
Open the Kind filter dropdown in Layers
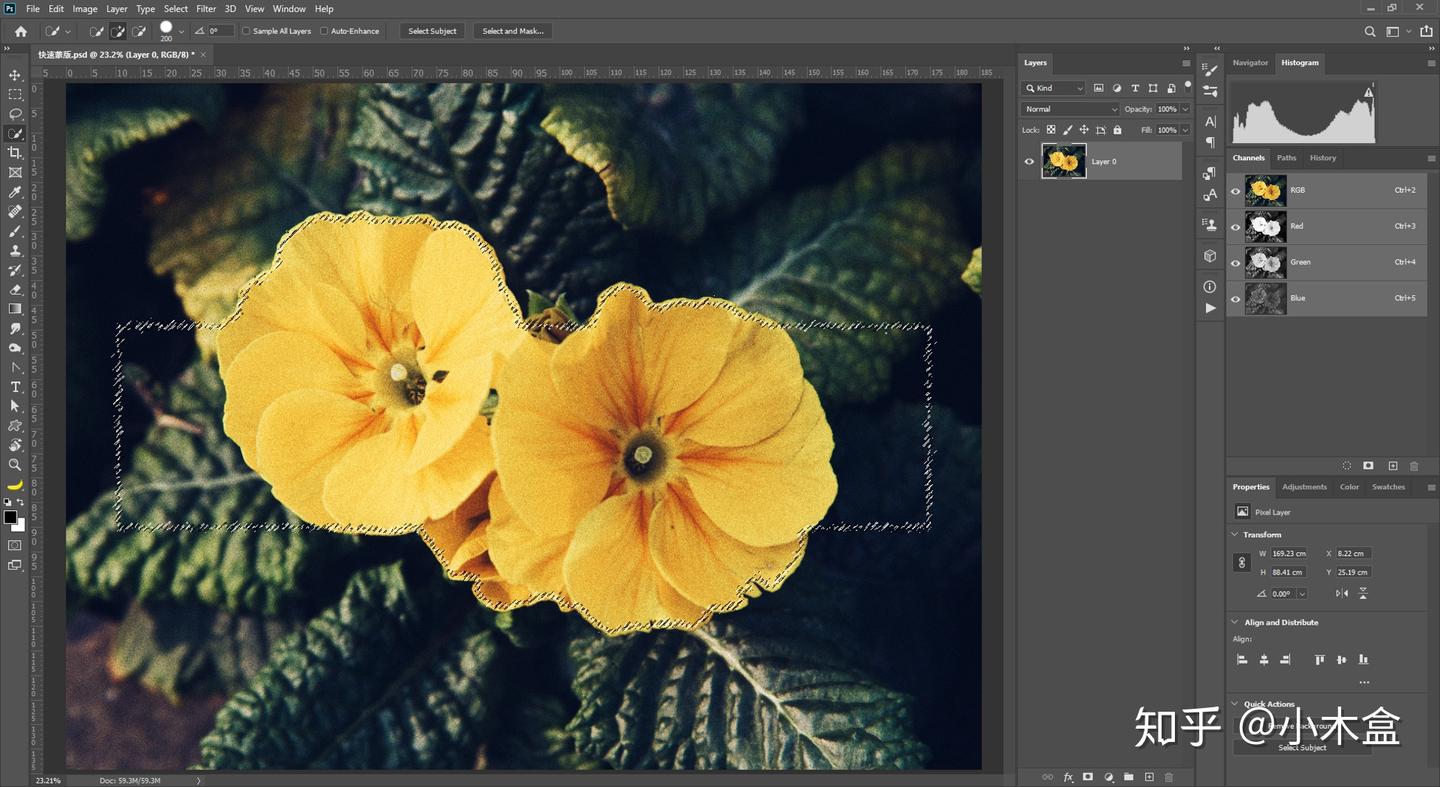pos(1053,88)
